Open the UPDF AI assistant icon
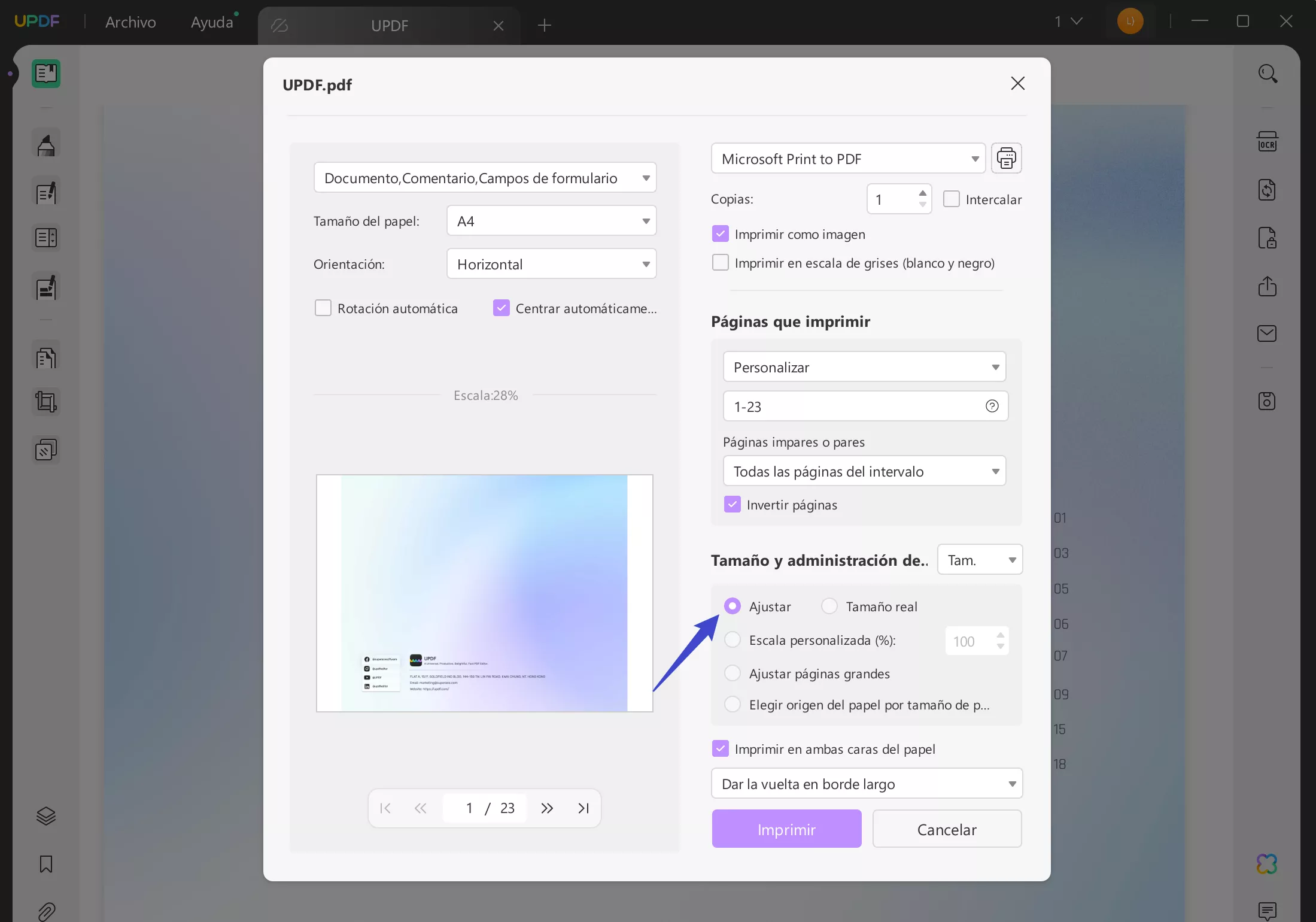The width and height of the screenshot is (1316, 922). pos(1268,864)
